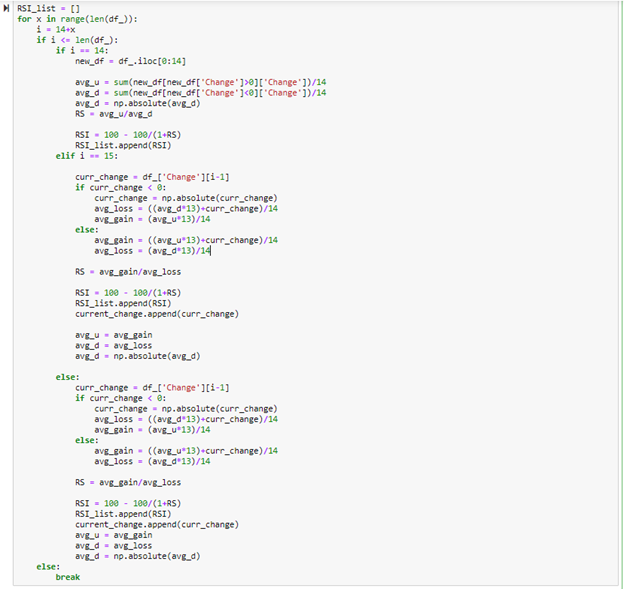624x589 pixels.
Task: Click the 'break' keyword at the bottom
Action: (x=67, y=577)
